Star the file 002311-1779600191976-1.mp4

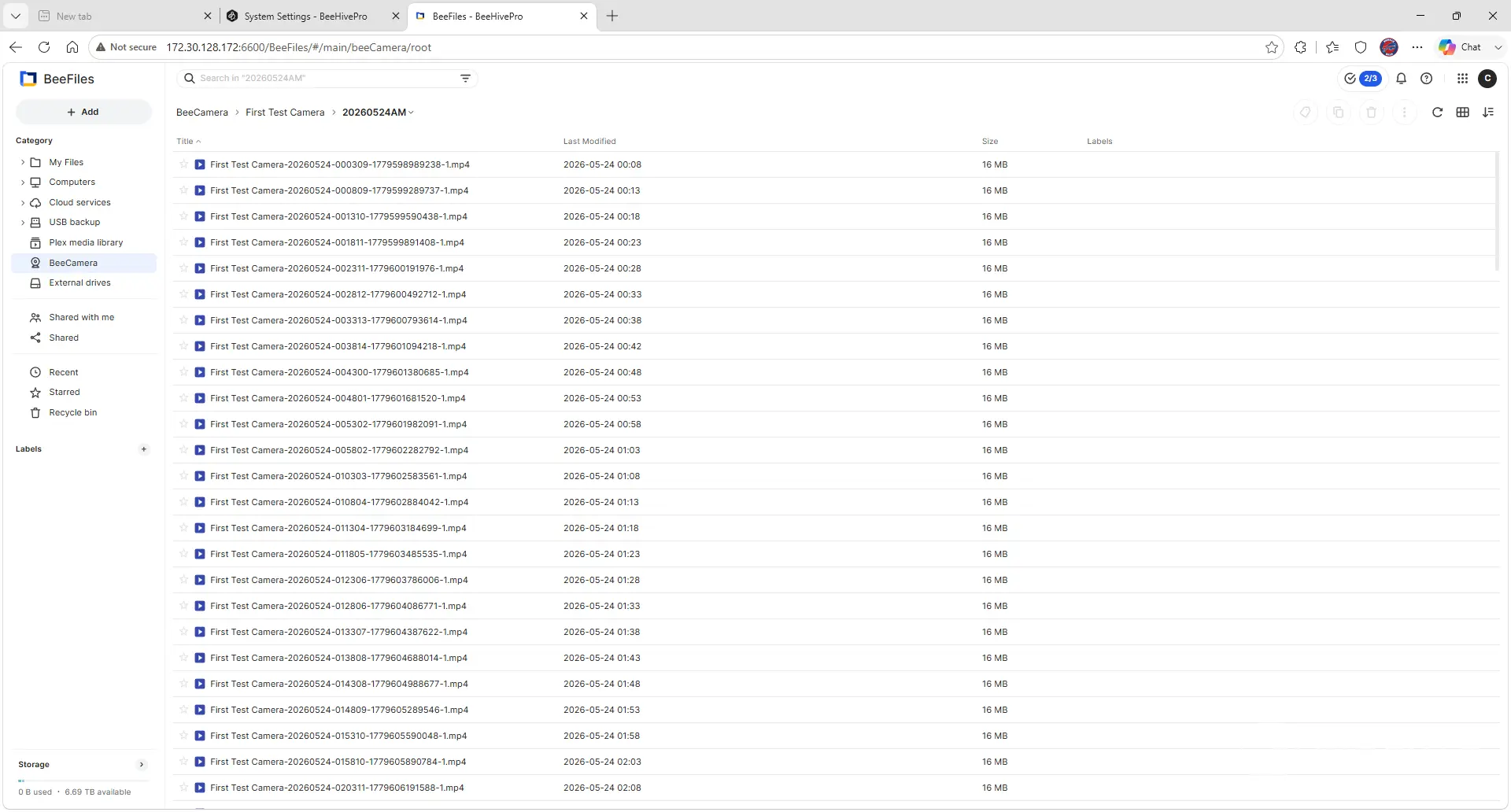click(183, 268)
